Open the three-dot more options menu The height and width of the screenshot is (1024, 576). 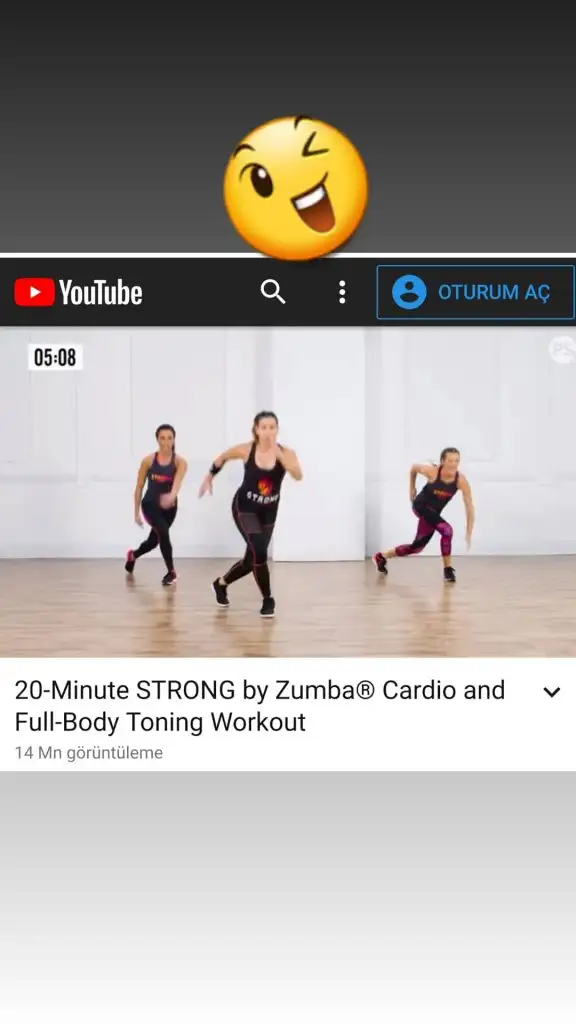(342, 292)
